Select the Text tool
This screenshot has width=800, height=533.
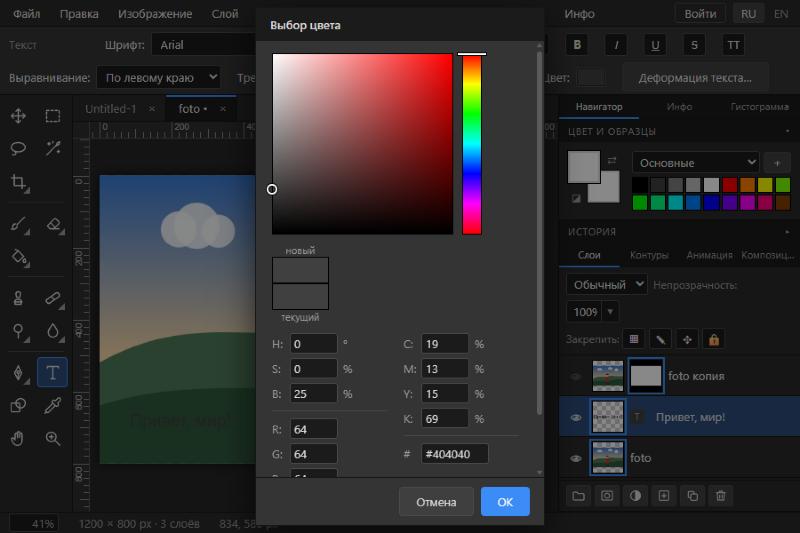click(53, 373)
